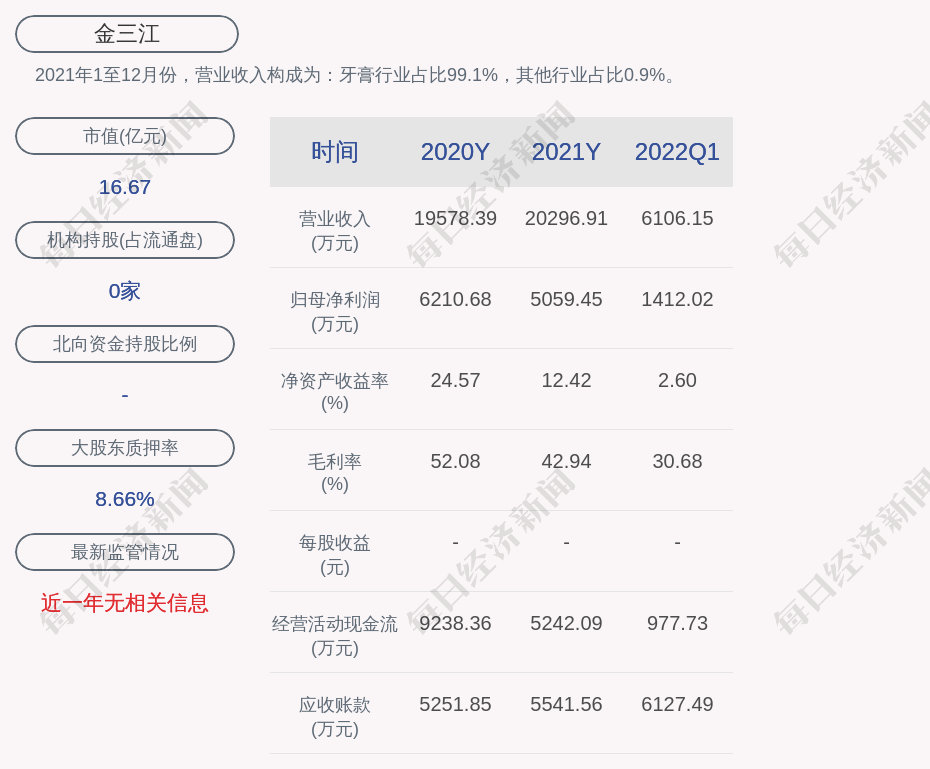This screenshot has height=769, width=930.
Task: Click ROE value 24.57
Action: 455,380
